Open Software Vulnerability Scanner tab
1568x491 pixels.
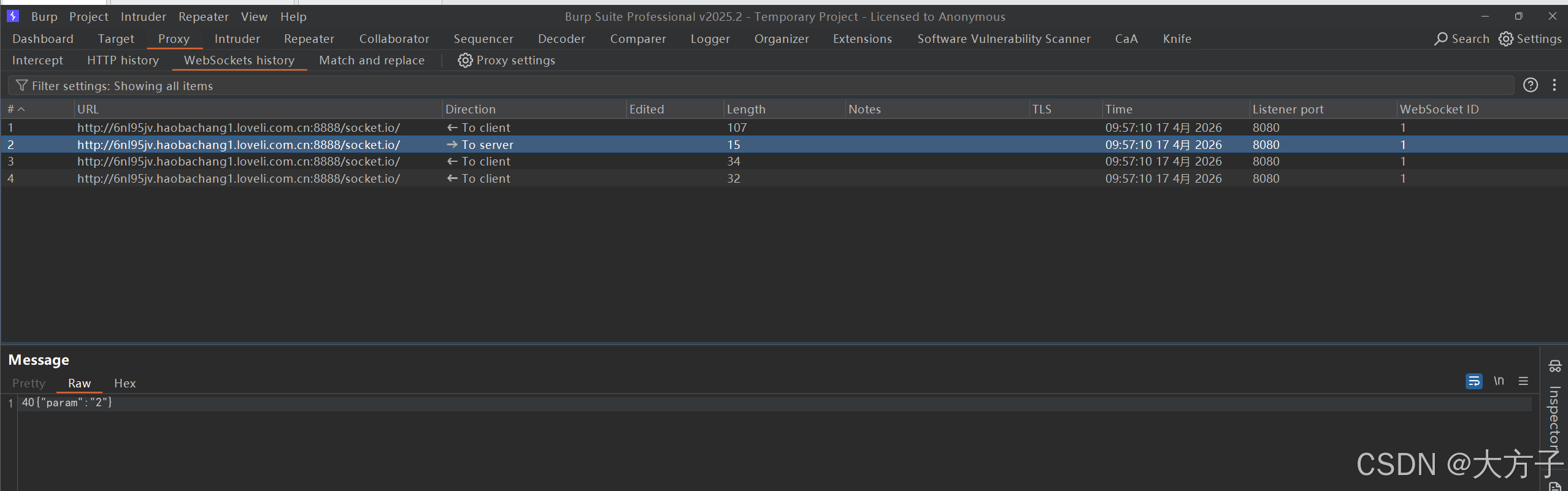coord(1004,39)
